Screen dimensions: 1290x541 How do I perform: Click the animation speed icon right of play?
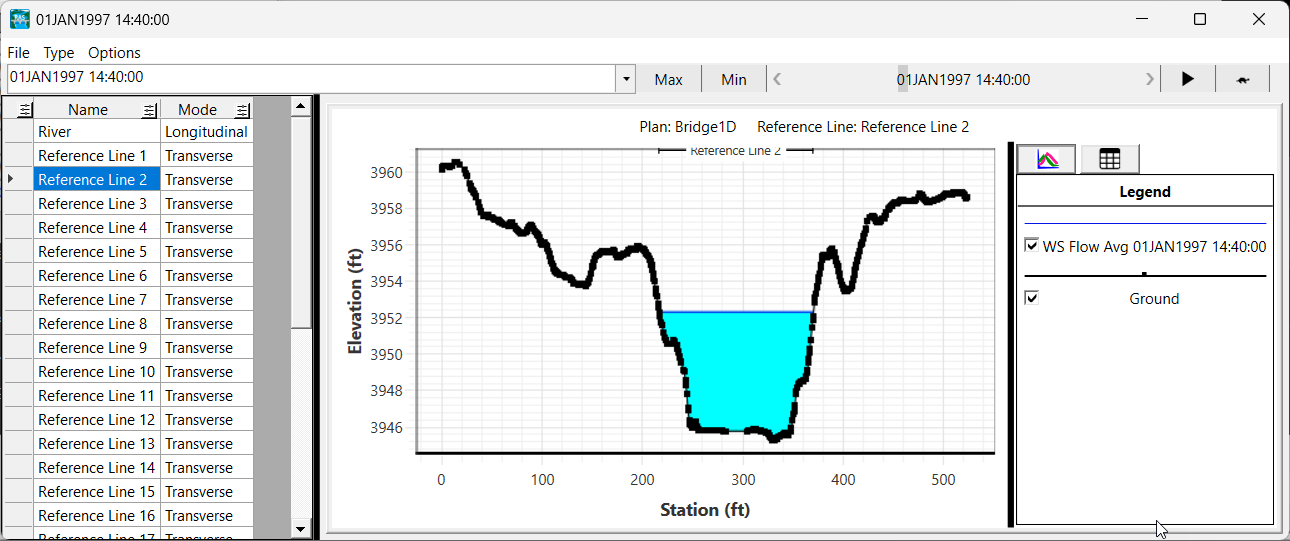(x=1243, y=79)
